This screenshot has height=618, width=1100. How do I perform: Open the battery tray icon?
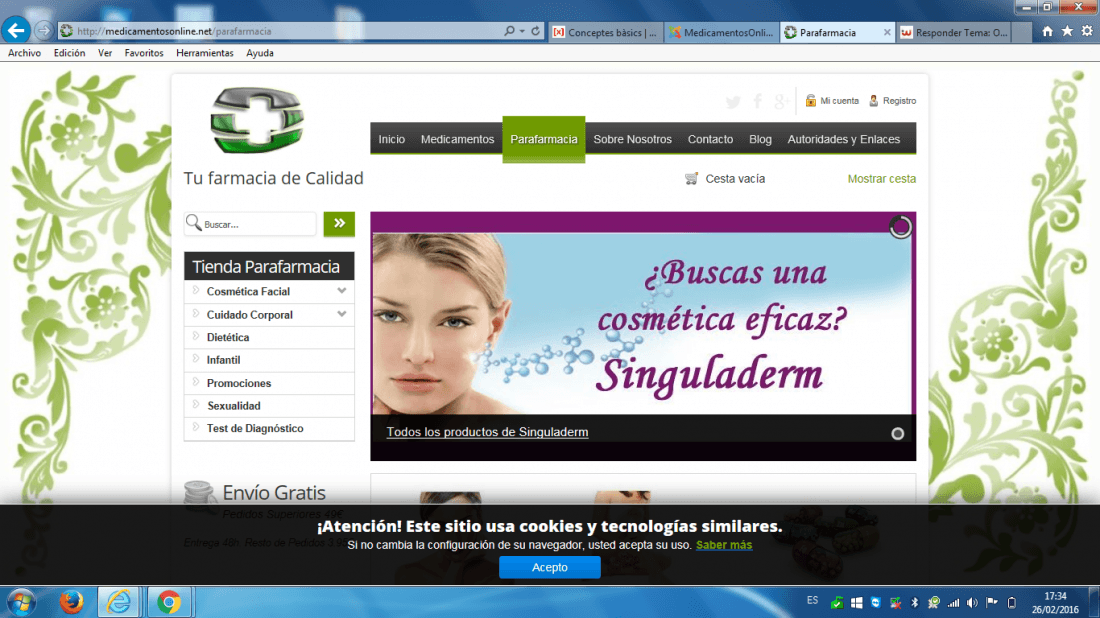(1012, 603)
